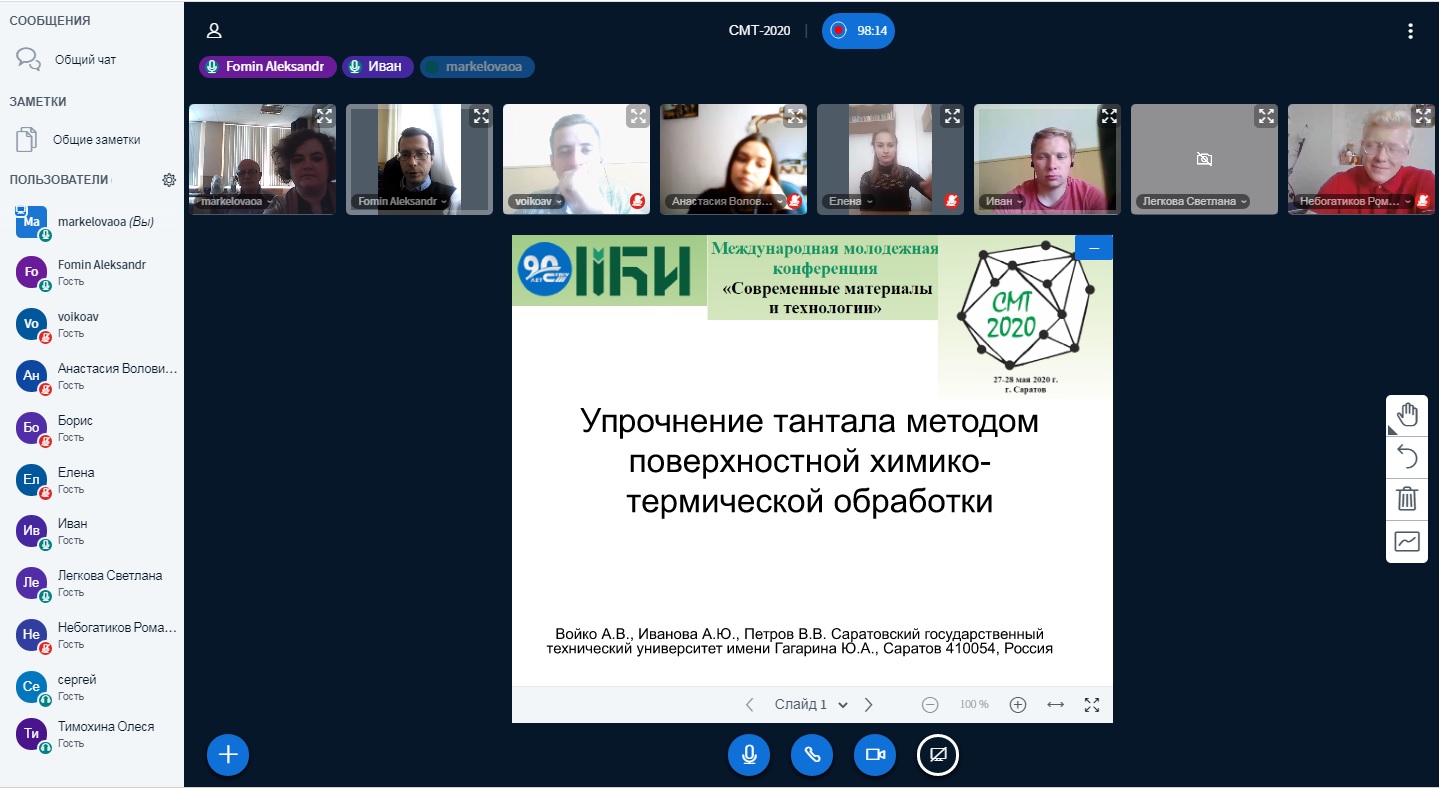This screenshot has width=1439, height=788.
Task: Go to the next slide
Action: (x=868, y=705)
